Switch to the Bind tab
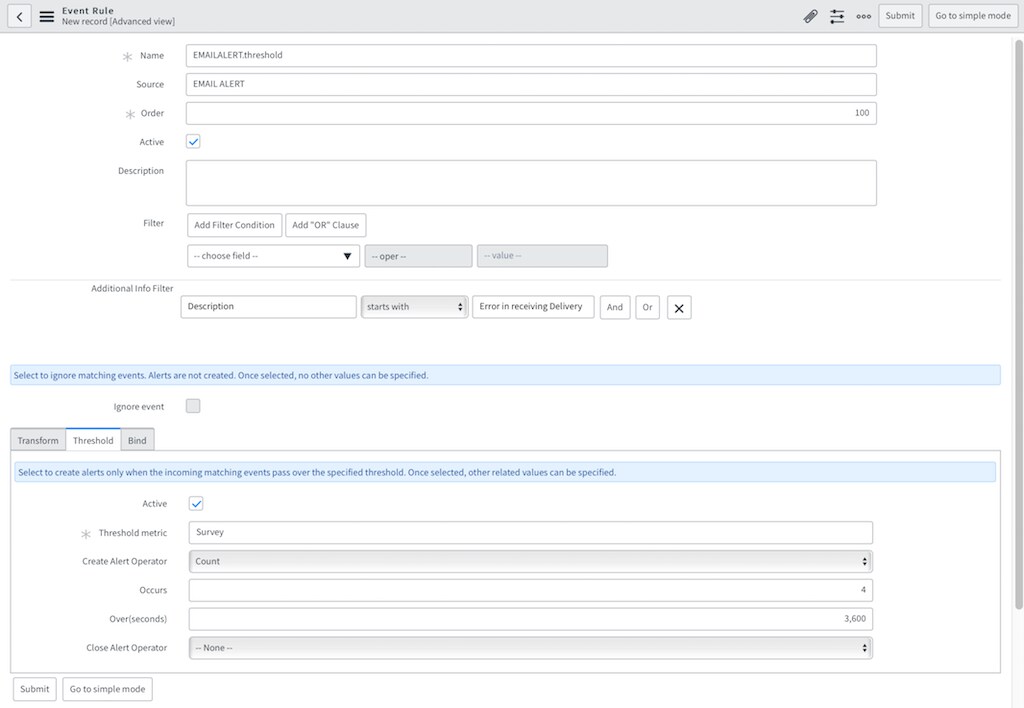 tap(137, 440)
